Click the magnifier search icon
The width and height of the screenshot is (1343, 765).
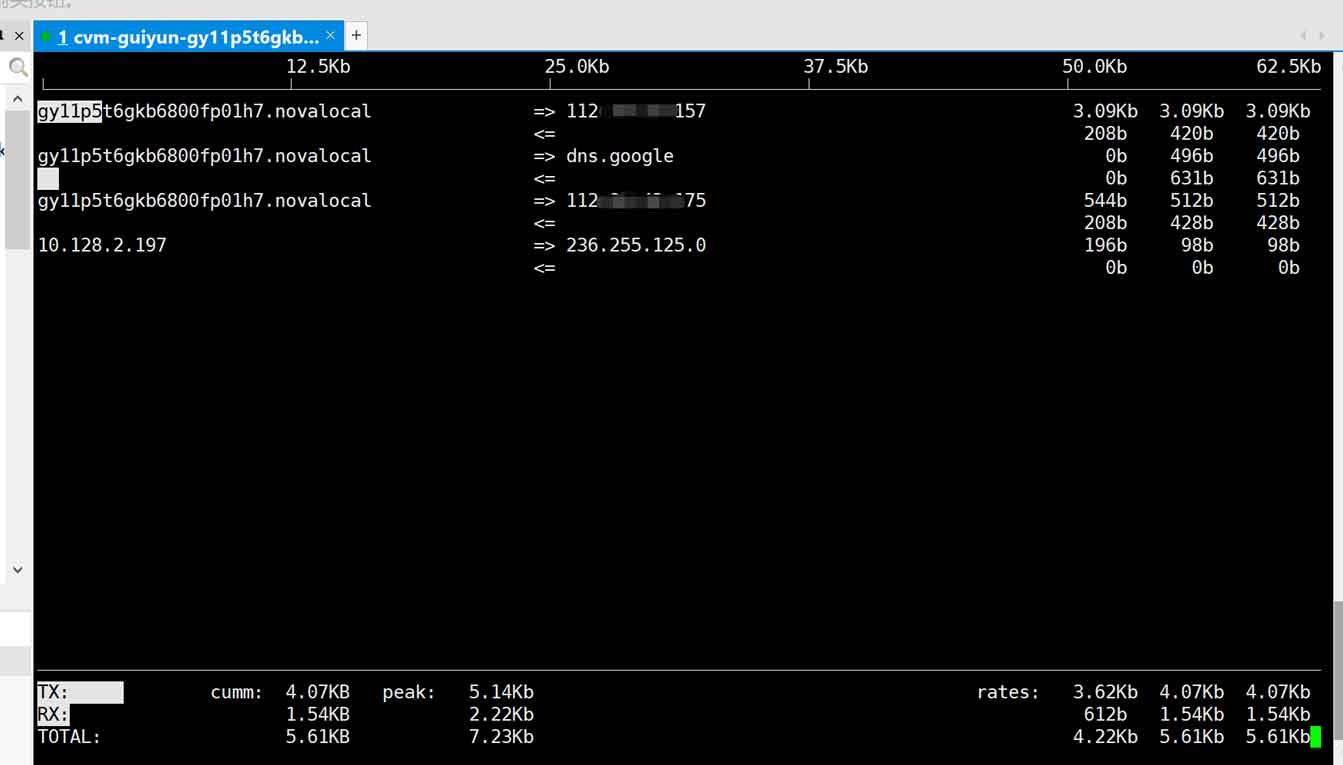click(18, 68)
